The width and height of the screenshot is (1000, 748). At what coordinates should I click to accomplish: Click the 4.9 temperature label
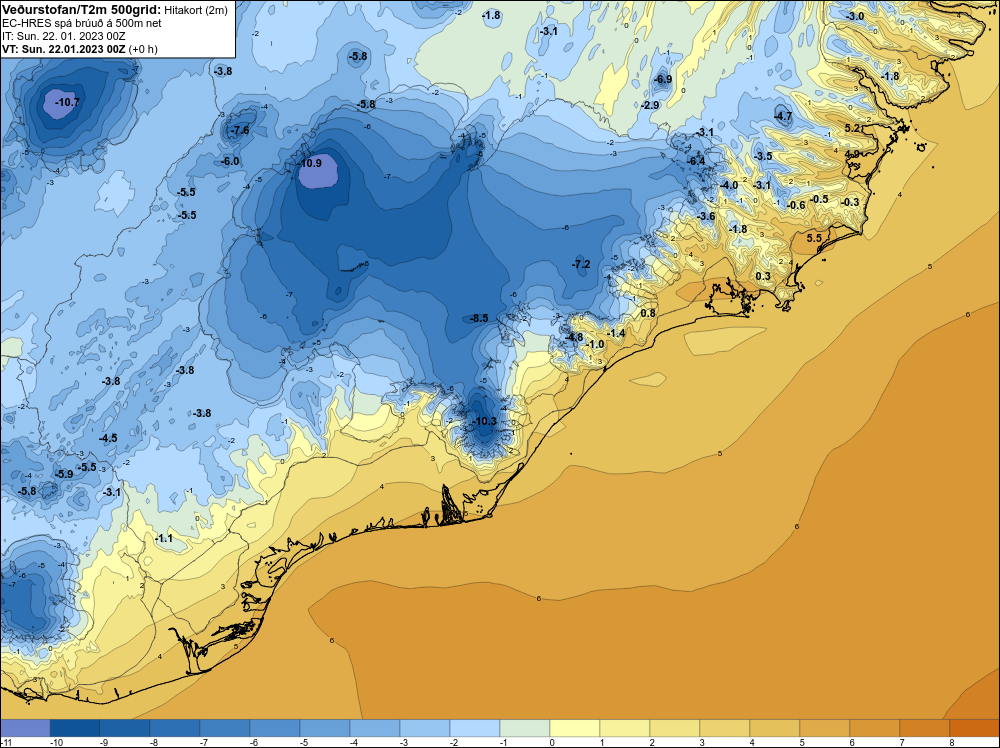pos(851,154)
